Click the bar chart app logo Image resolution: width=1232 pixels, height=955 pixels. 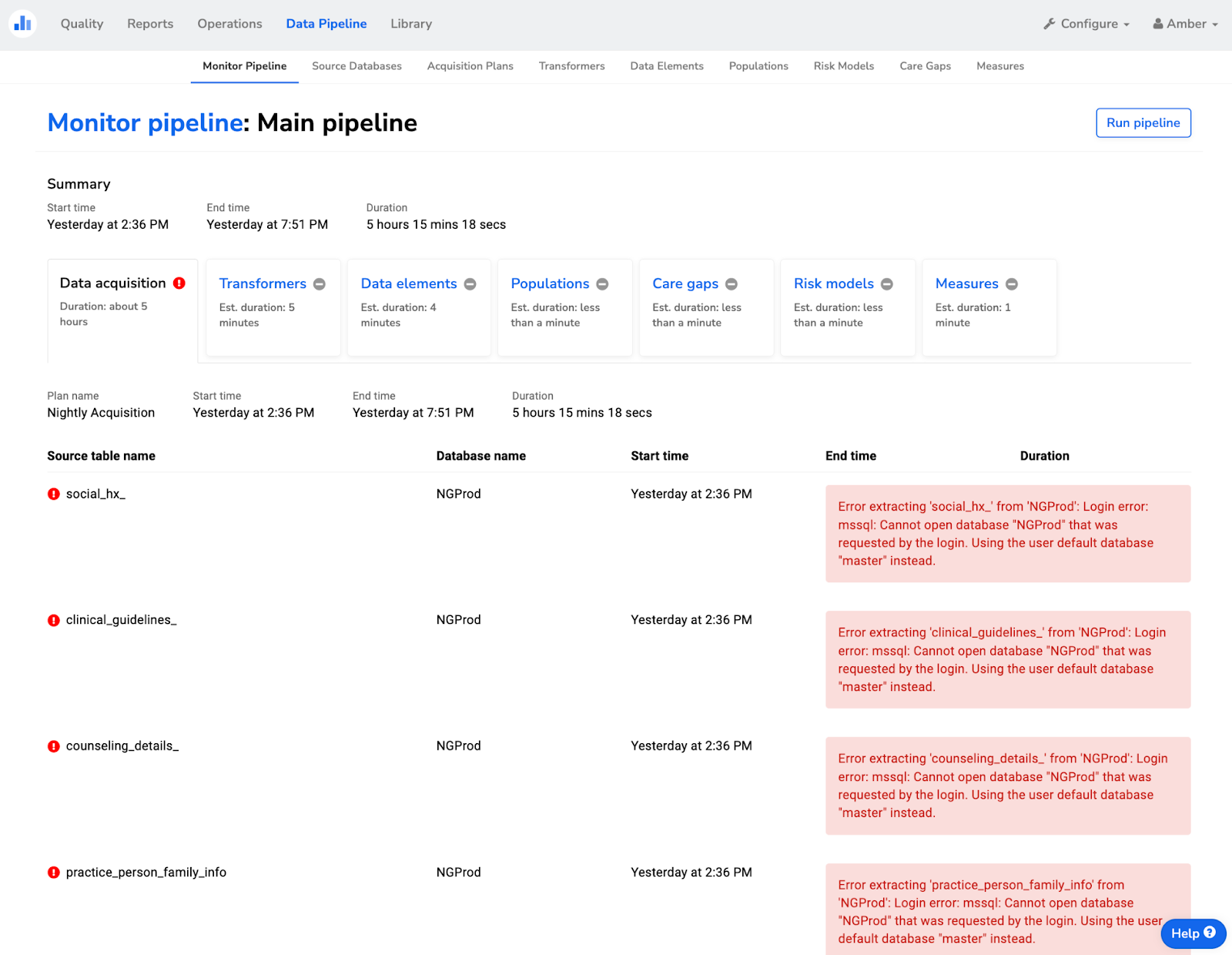pyautogui.click(x=22, y=24)
